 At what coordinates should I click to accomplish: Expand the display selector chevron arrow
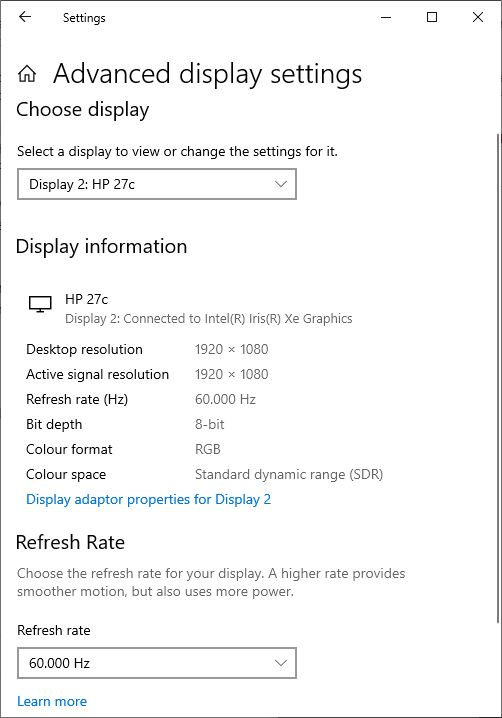pos(281,184)
